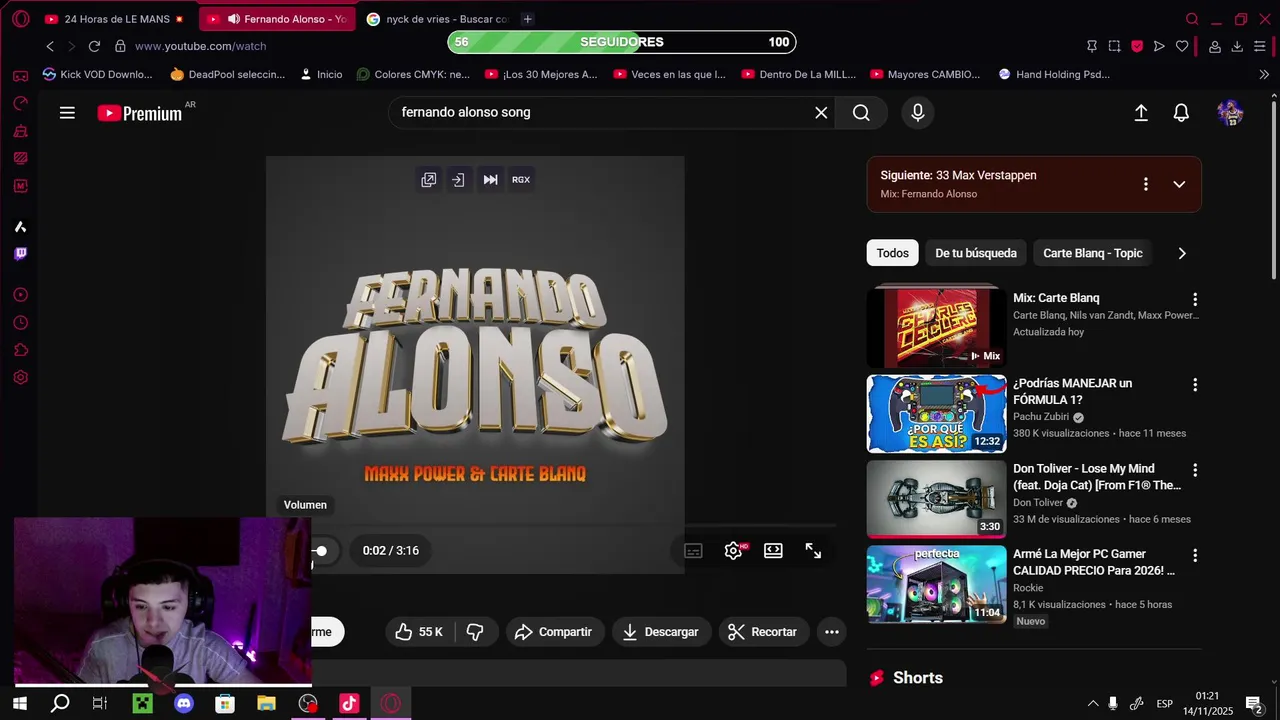Reload the current page
The height and width of the screenshot is (720, 1280).
(x=94, y=46)
